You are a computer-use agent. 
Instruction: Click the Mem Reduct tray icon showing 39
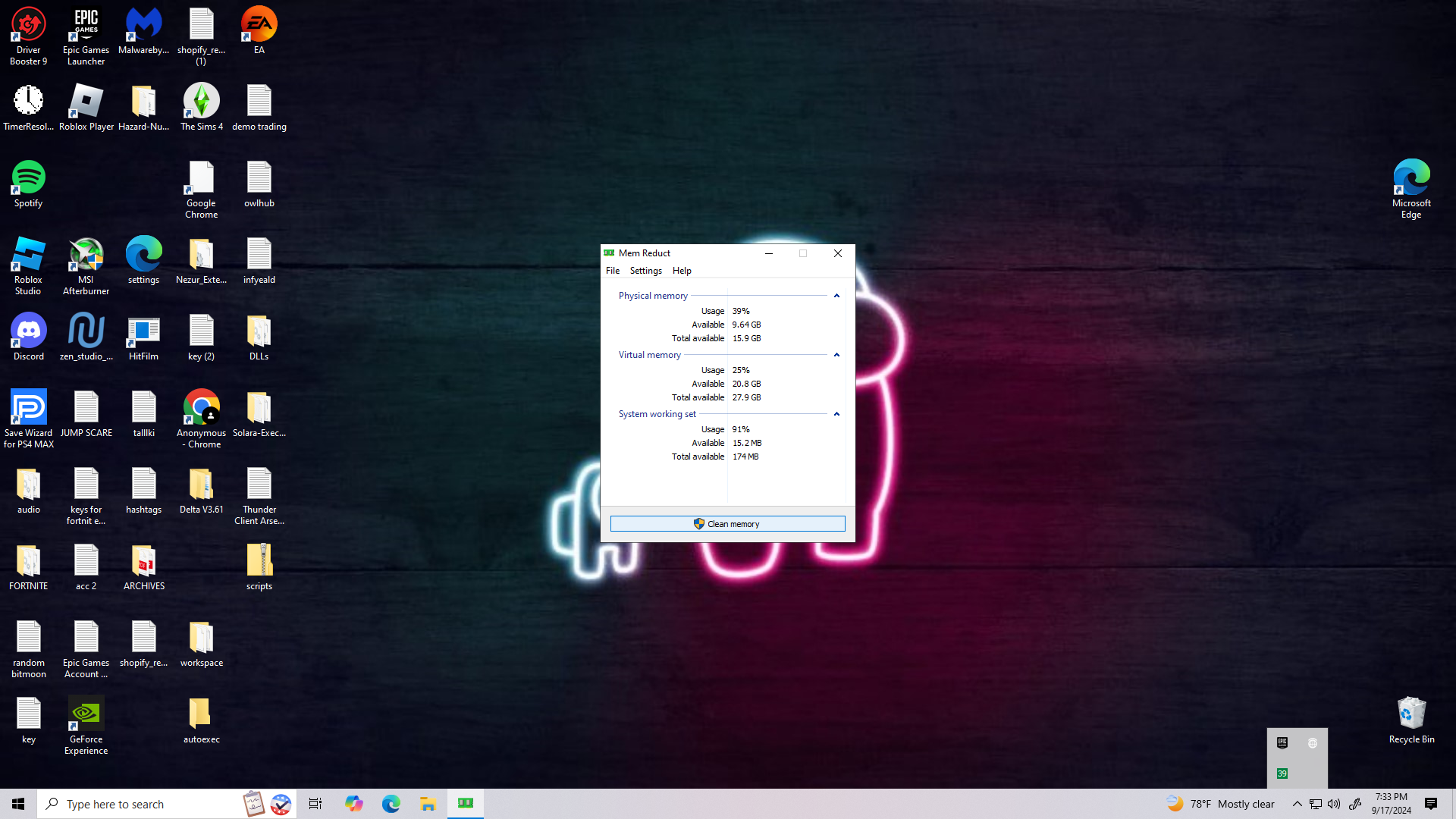1282,773
